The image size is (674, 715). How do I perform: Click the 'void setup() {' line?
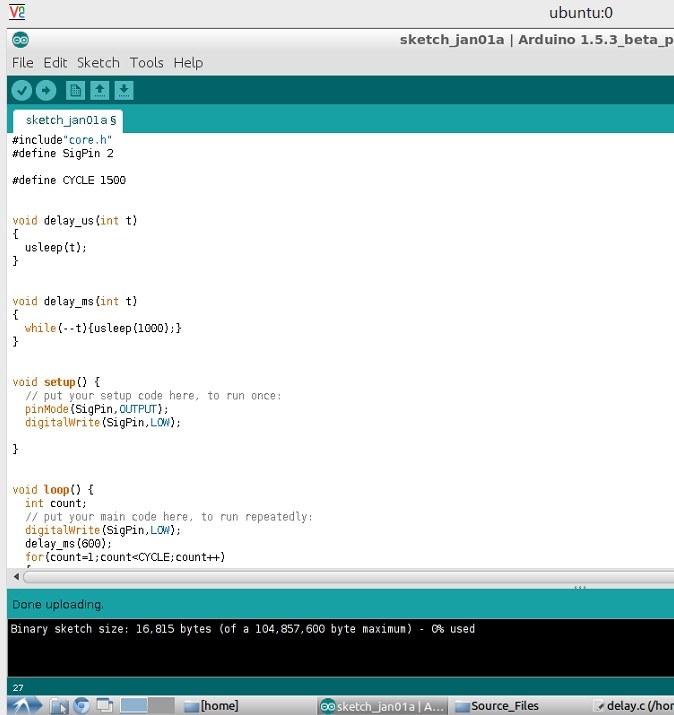(56, 382)
